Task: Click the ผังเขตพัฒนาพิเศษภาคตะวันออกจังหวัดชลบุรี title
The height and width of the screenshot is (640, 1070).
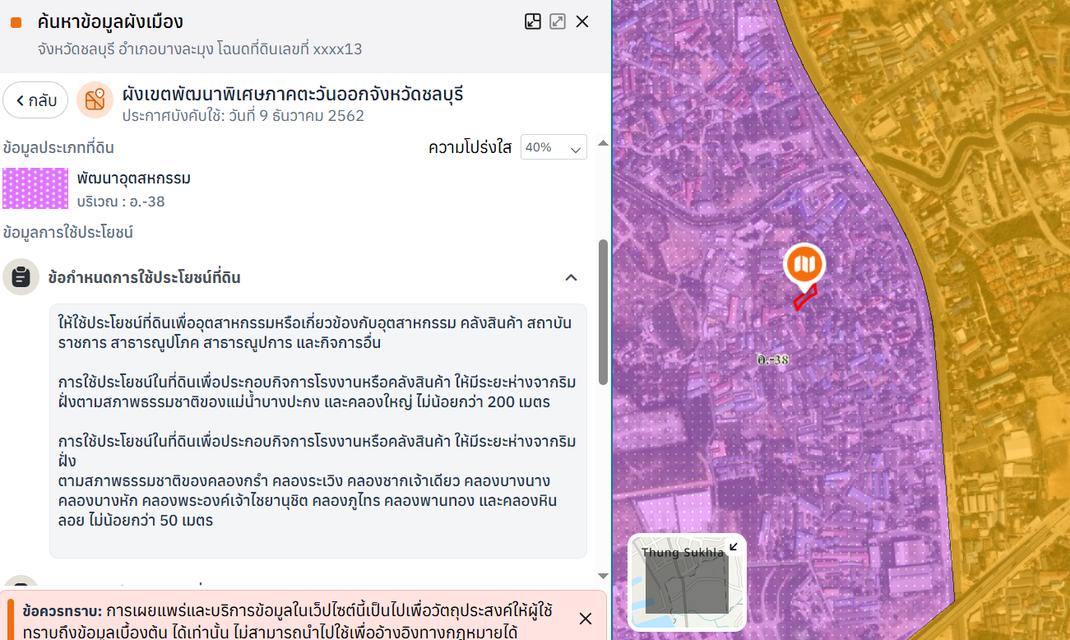Action: click(293, 93)
